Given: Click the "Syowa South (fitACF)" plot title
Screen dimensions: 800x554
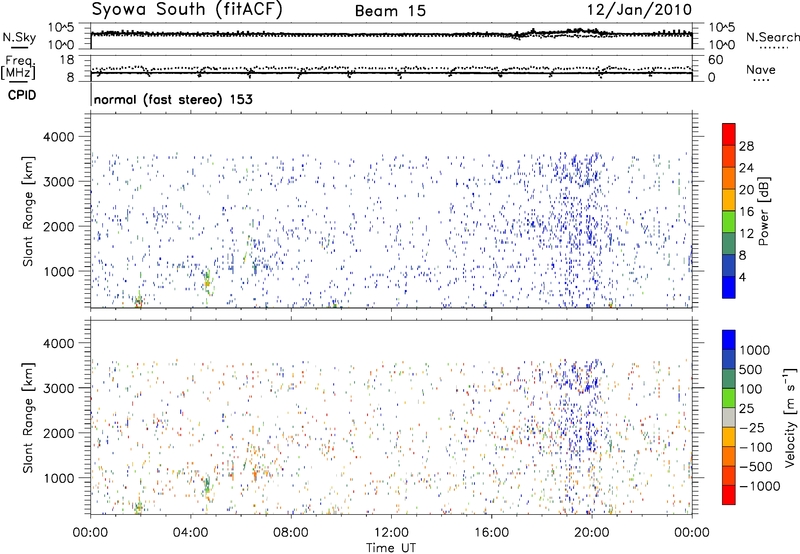Looking at the screenshot, I should coord(186,9).
